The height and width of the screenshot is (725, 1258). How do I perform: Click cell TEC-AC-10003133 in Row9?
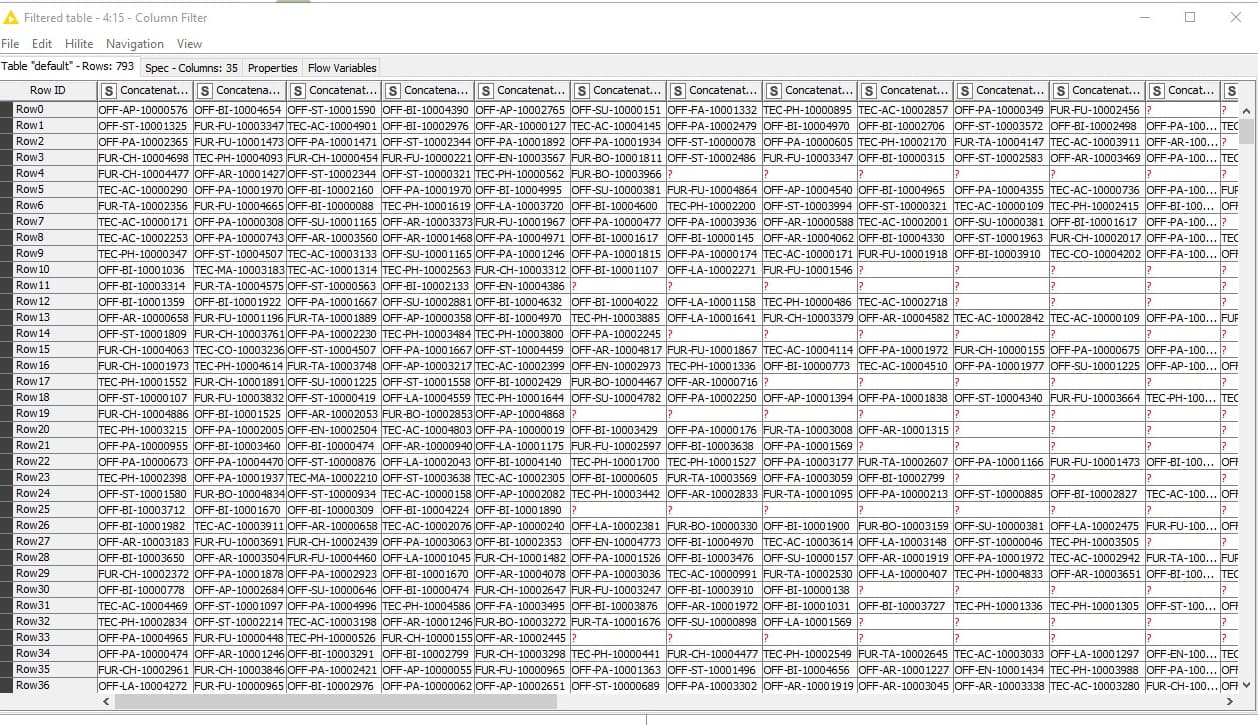(333, 254)
